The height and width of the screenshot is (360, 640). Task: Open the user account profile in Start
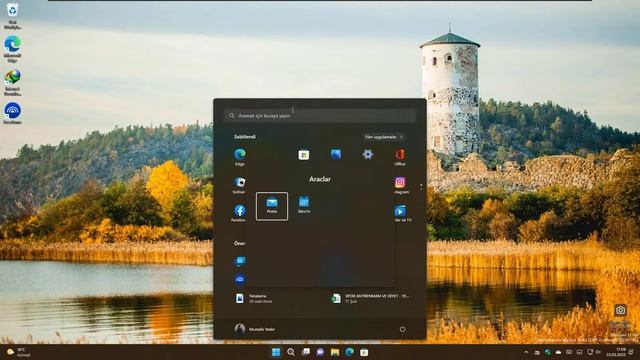click(255, 329)
